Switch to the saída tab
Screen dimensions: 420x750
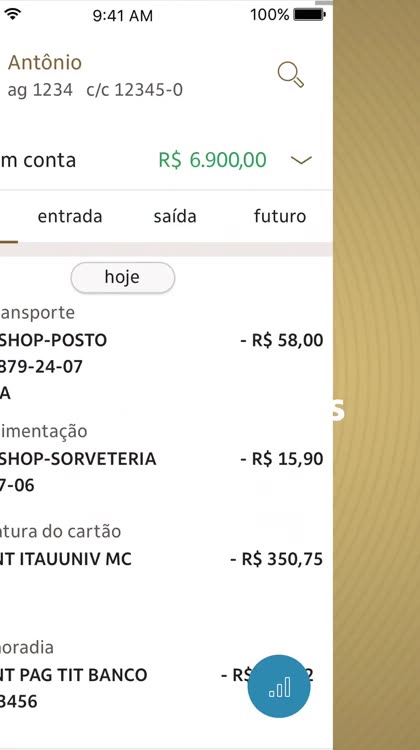pyautogui.click(x=175, y=216)
